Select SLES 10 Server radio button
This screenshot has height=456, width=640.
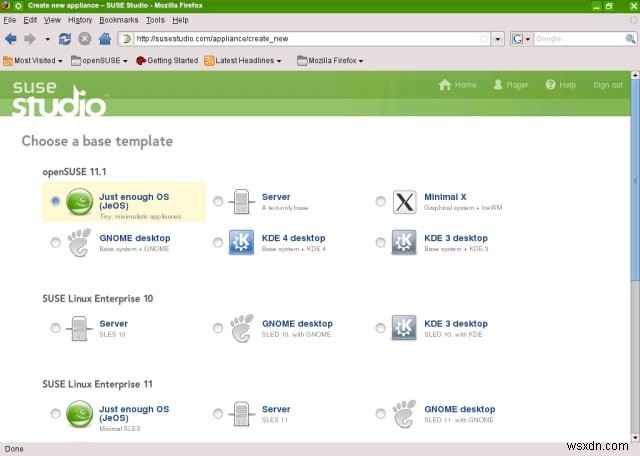tap(56, 328)
